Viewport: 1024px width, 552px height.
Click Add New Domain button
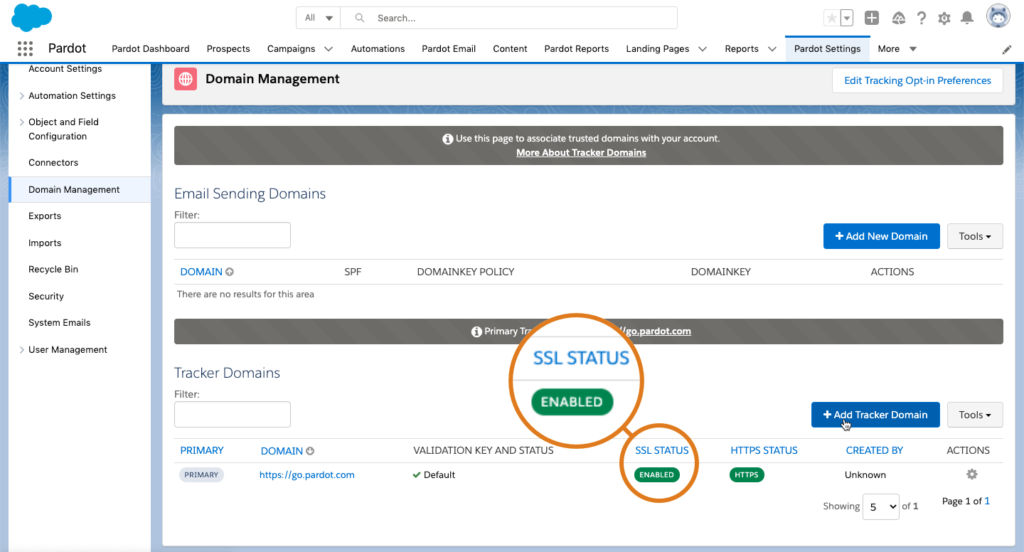[881, 236]
